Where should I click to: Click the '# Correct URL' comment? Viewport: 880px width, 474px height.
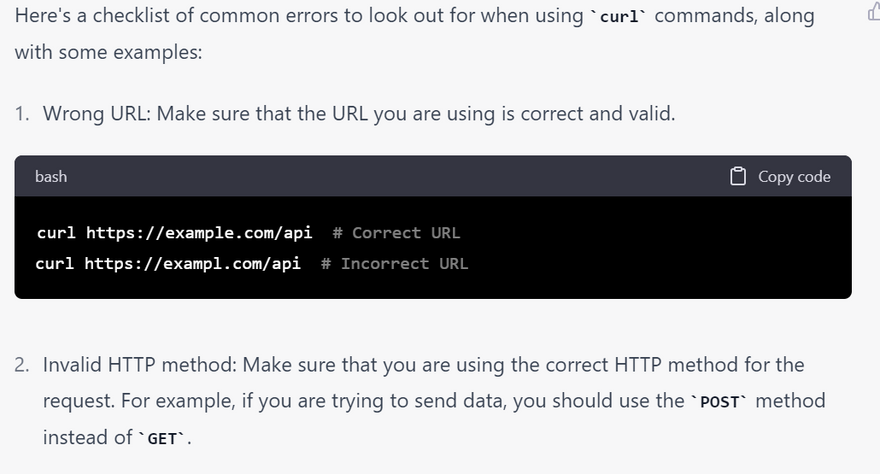(x=396, y=233)
